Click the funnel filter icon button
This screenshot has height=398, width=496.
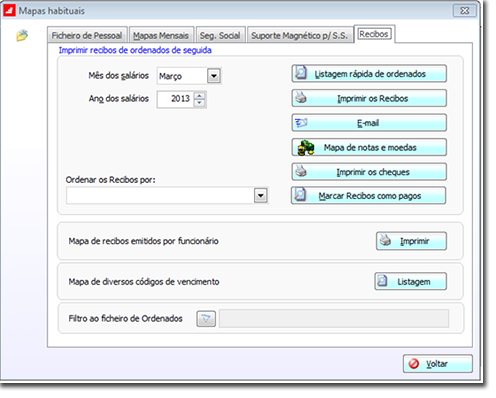[x=206, y=319]
